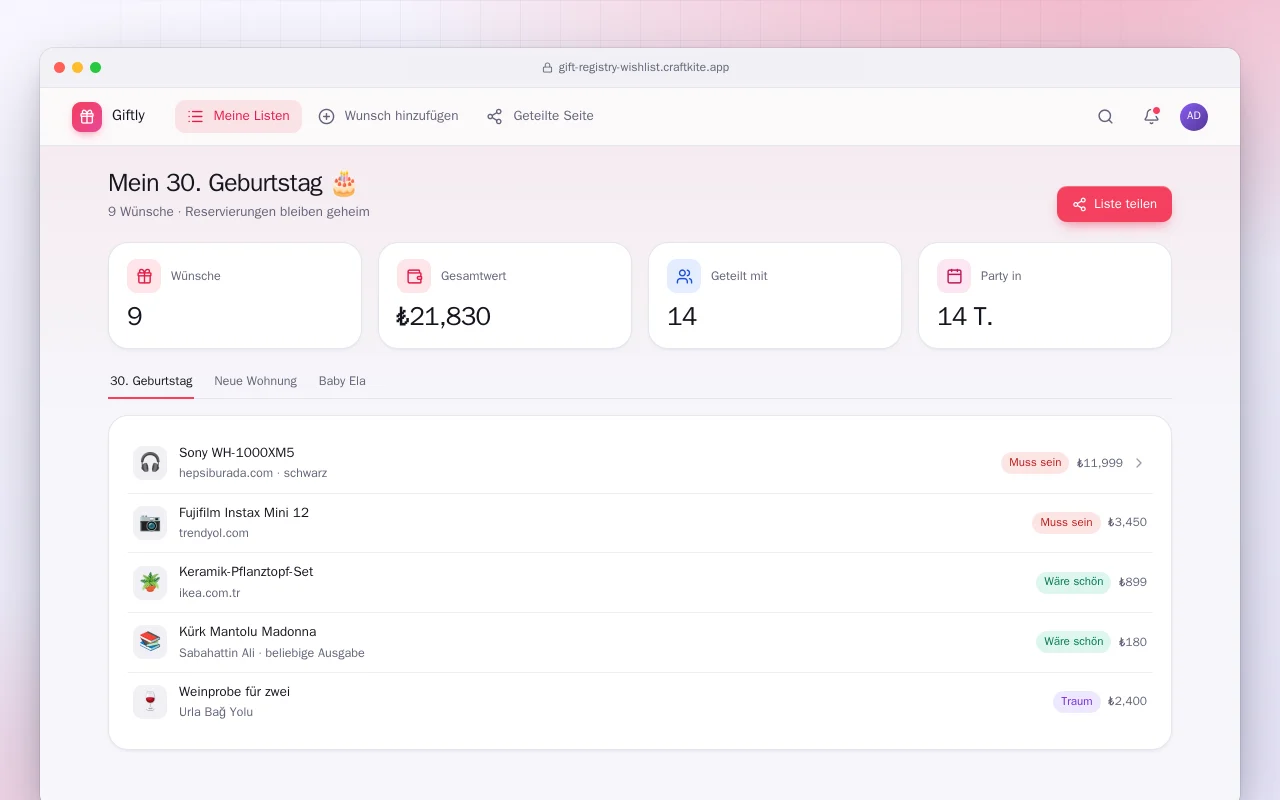Switch to the Baby Ela tab
This screenshot has height=800, width=1280.
point(342,381)
